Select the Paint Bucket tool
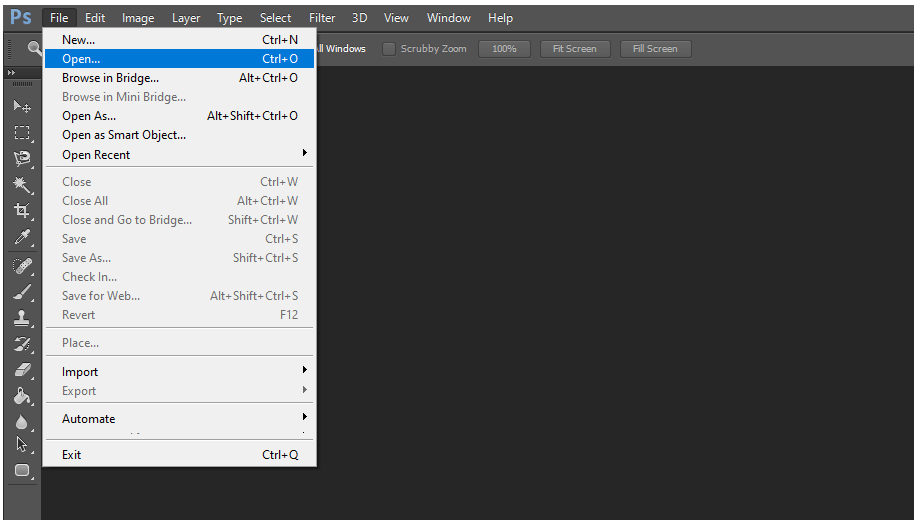 [22, 396]
